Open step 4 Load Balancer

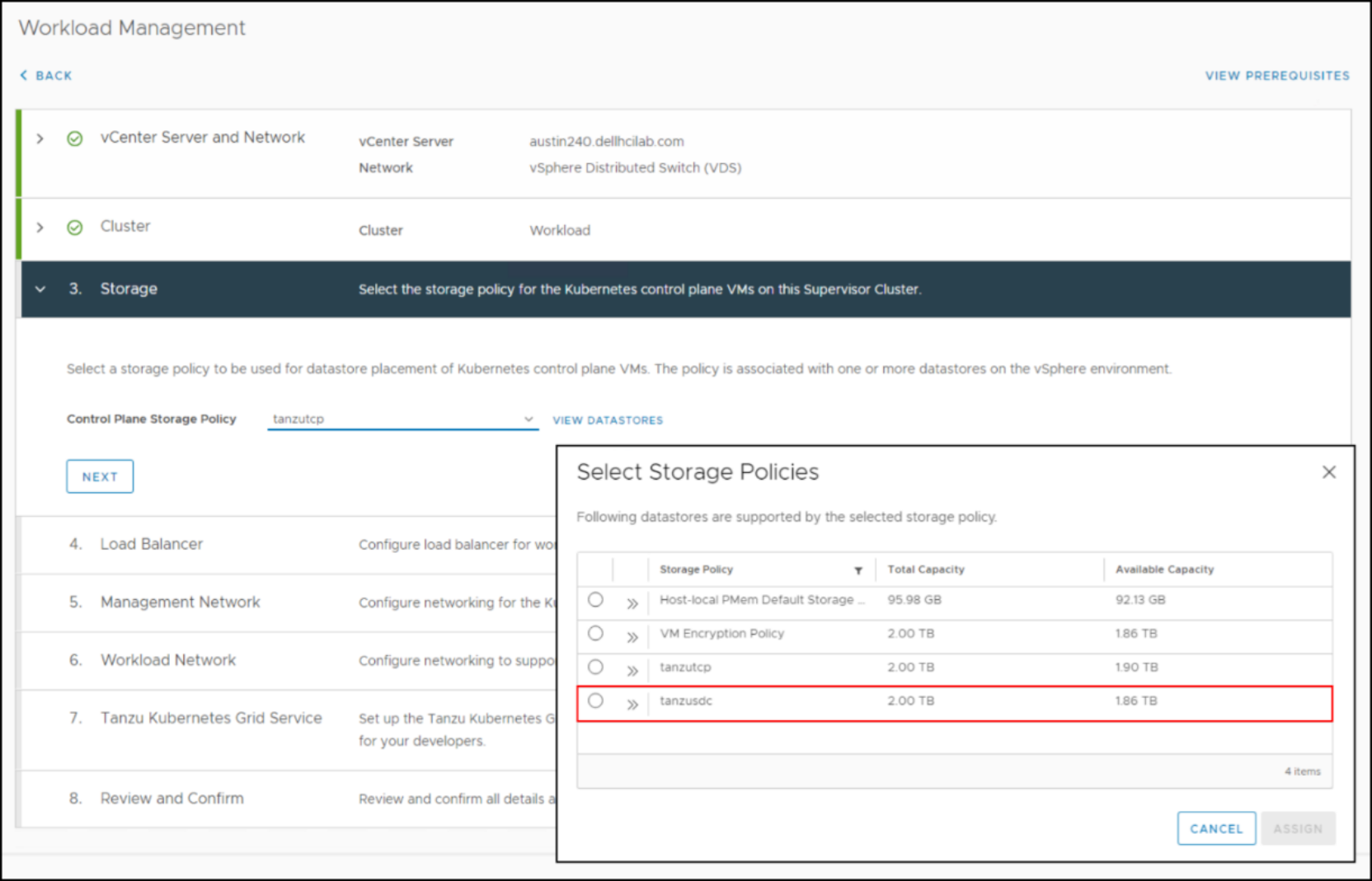(151, 544)
